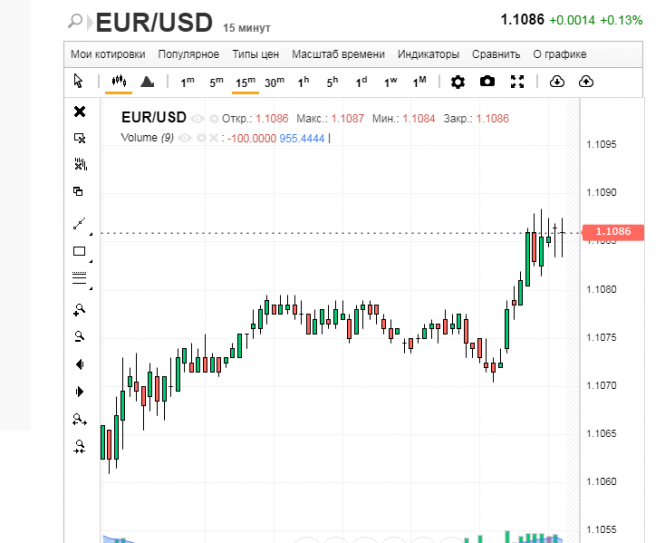665x543 pixels.
Task: Click the bold X delete-all icon in sidebar
Action: 79,112
